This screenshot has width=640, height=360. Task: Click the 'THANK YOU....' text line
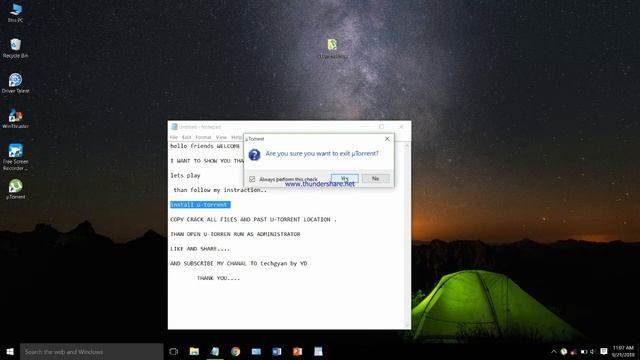click(218, 278)
